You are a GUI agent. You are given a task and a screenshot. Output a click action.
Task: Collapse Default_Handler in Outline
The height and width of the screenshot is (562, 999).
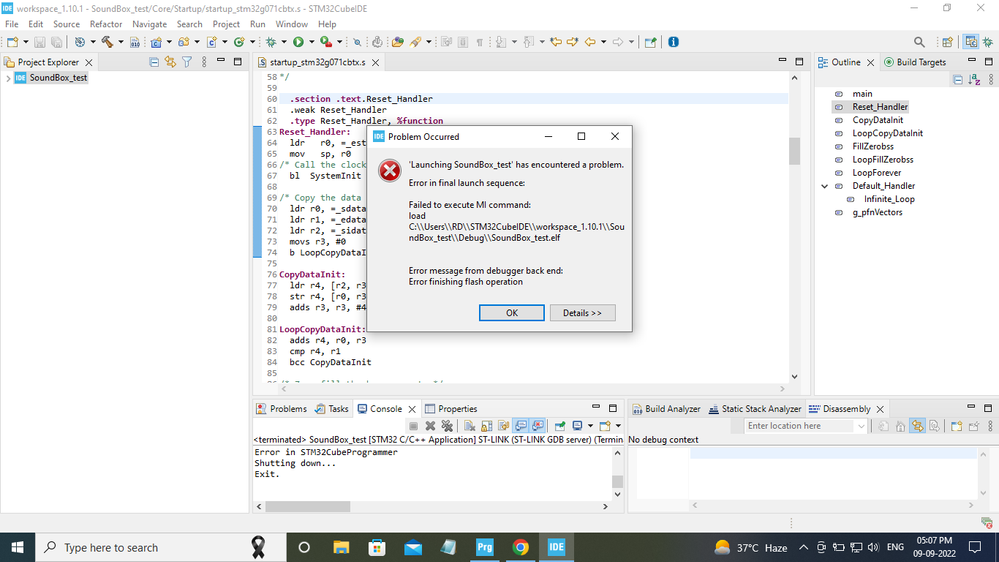coord(824,186)
